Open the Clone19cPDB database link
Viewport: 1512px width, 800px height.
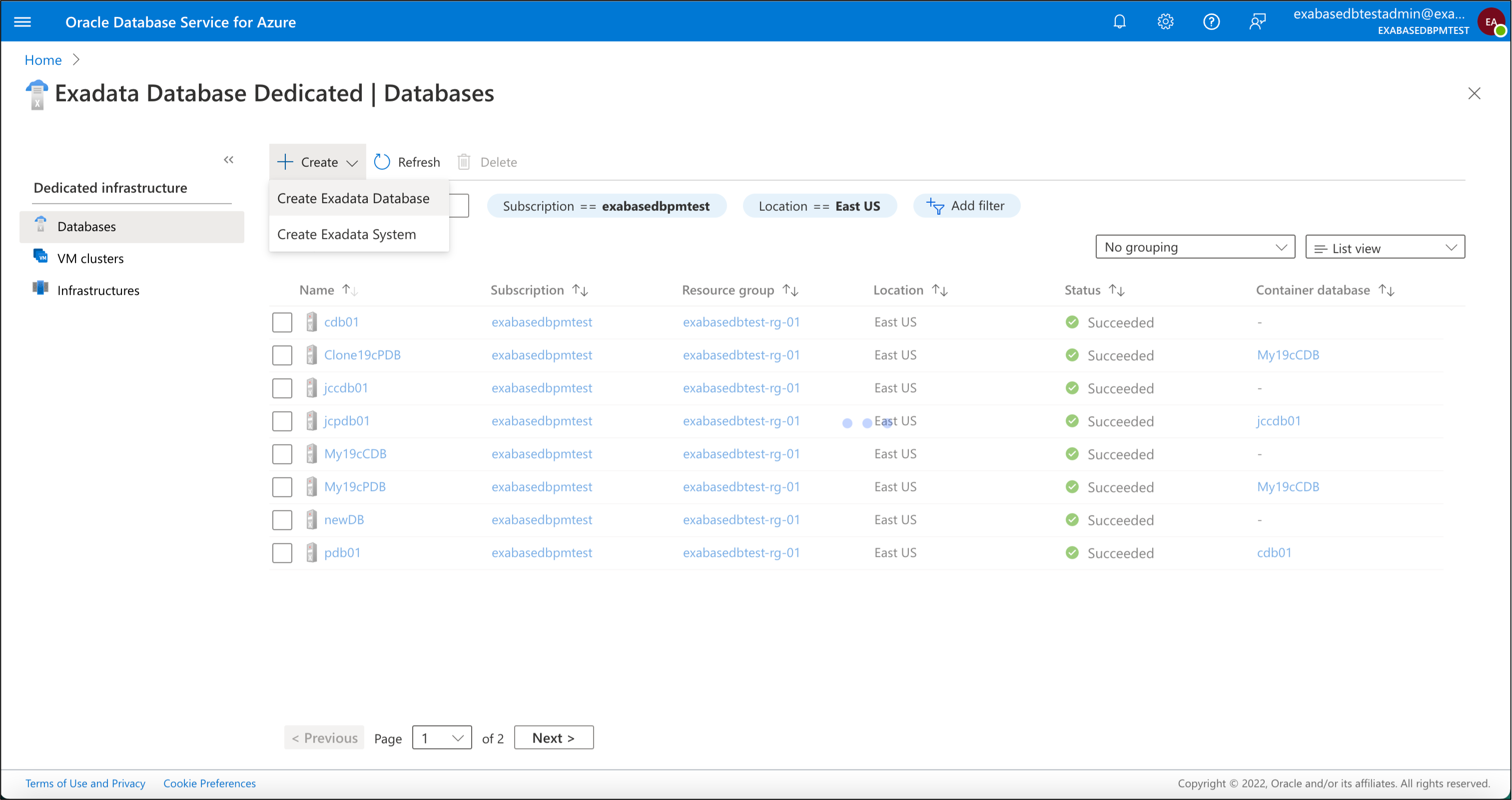tap(363, 355)
